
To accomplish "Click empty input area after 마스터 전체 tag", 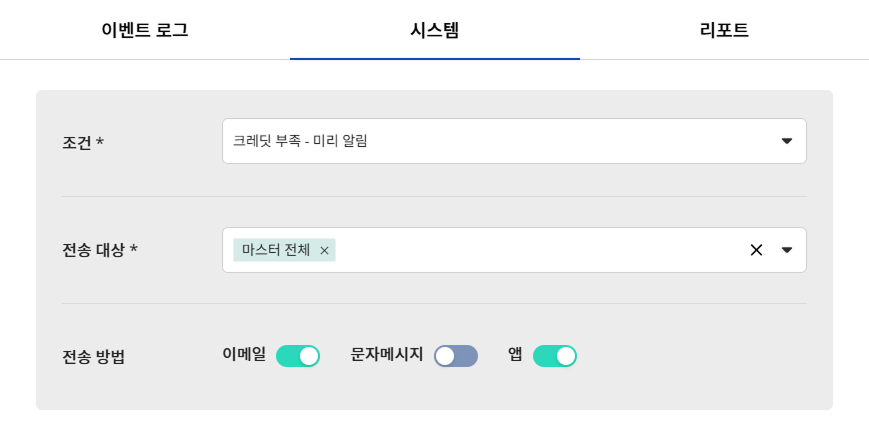I will (540, 250).
